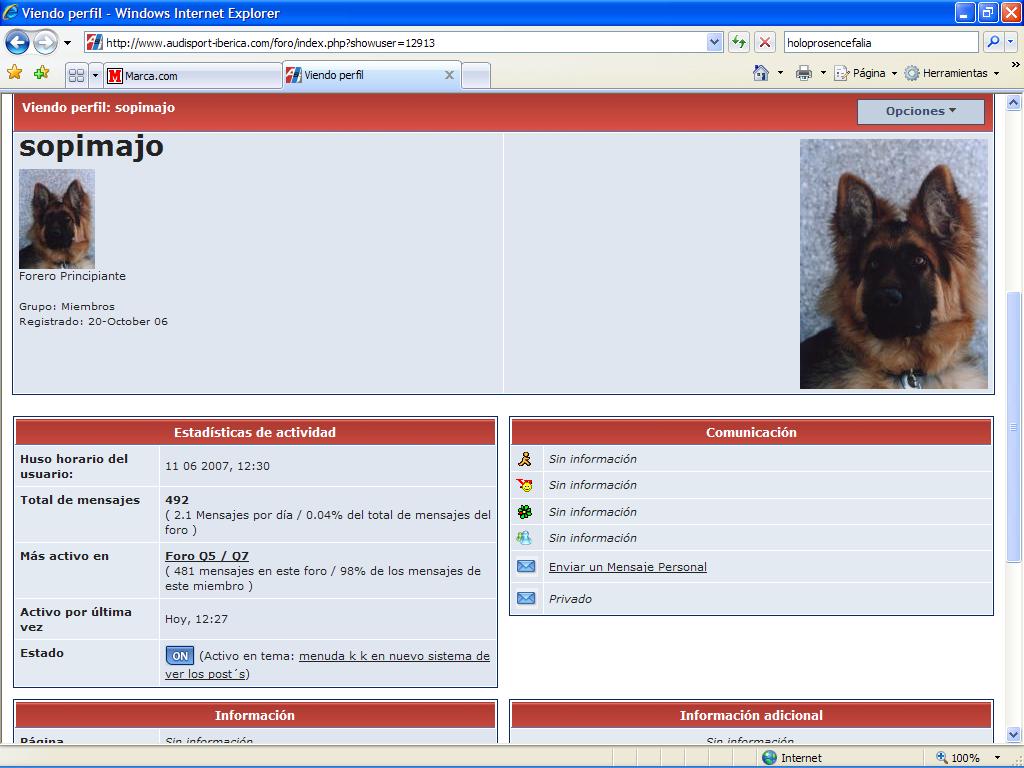Run search with the magnifier icon
1024x768 pixels.
993,43
